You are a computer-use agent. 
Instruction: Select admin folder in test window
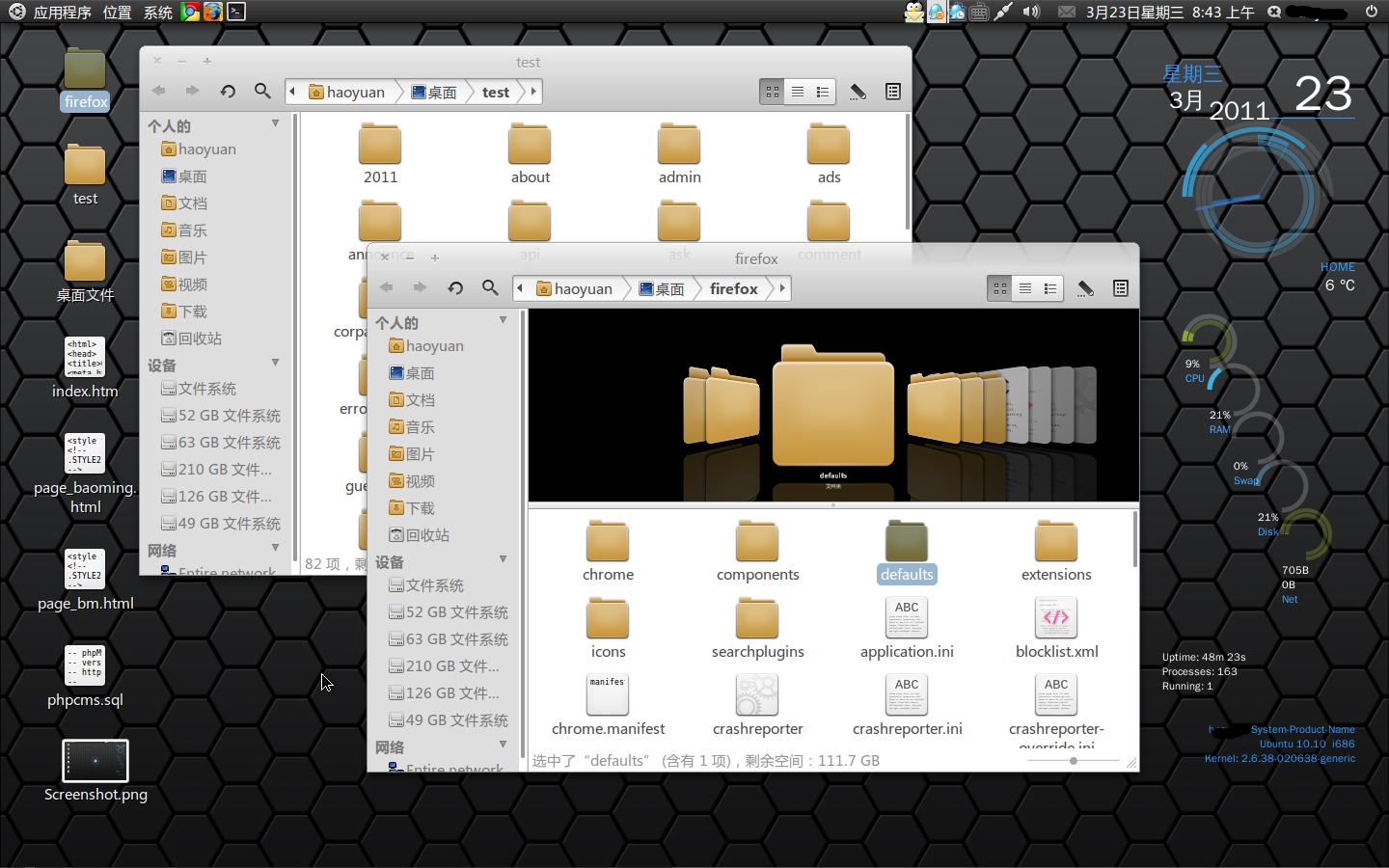point(679,154)
